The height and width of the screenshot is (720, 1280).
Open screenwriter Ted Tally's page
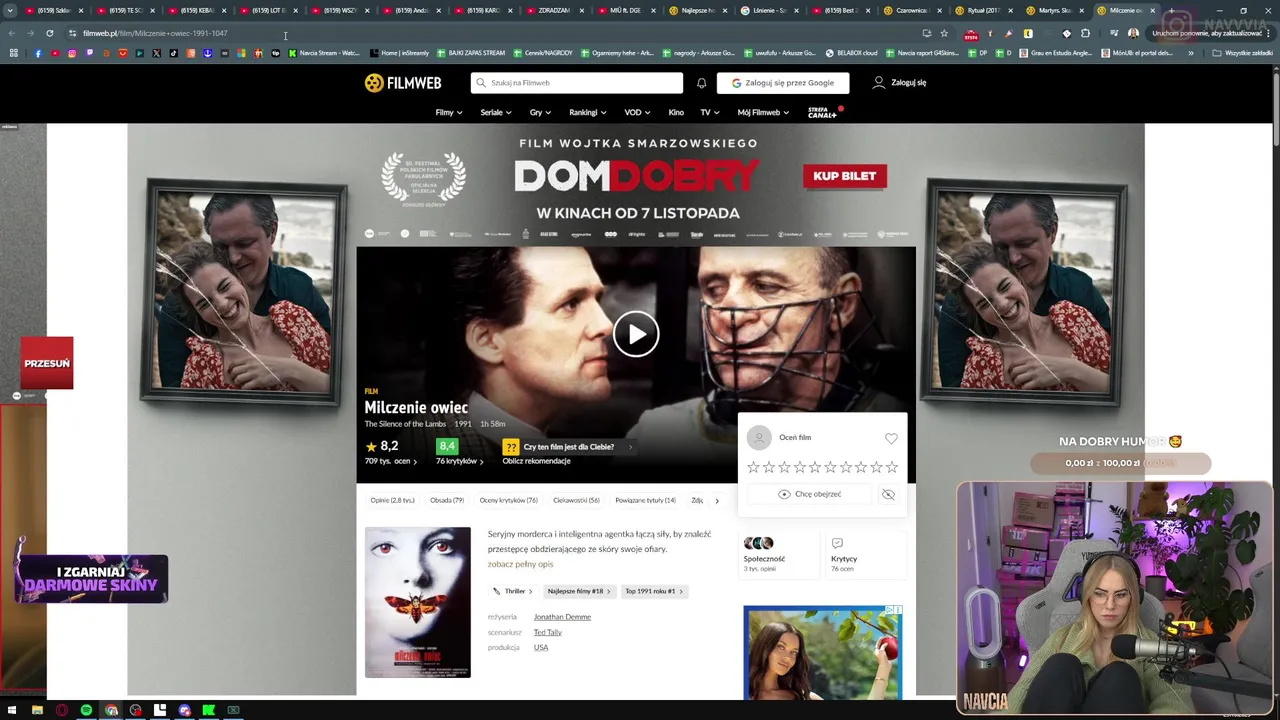[x=547, y=632]
